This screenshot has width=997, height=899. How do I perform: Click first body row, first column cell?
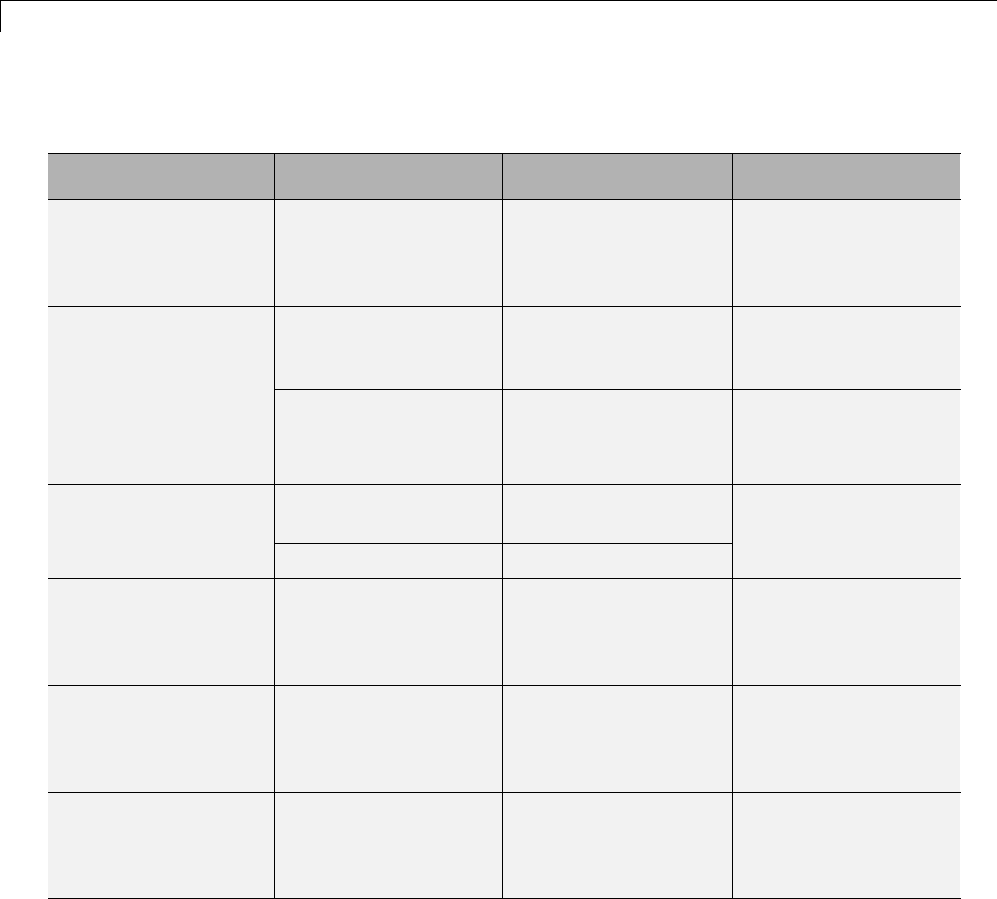161,253
